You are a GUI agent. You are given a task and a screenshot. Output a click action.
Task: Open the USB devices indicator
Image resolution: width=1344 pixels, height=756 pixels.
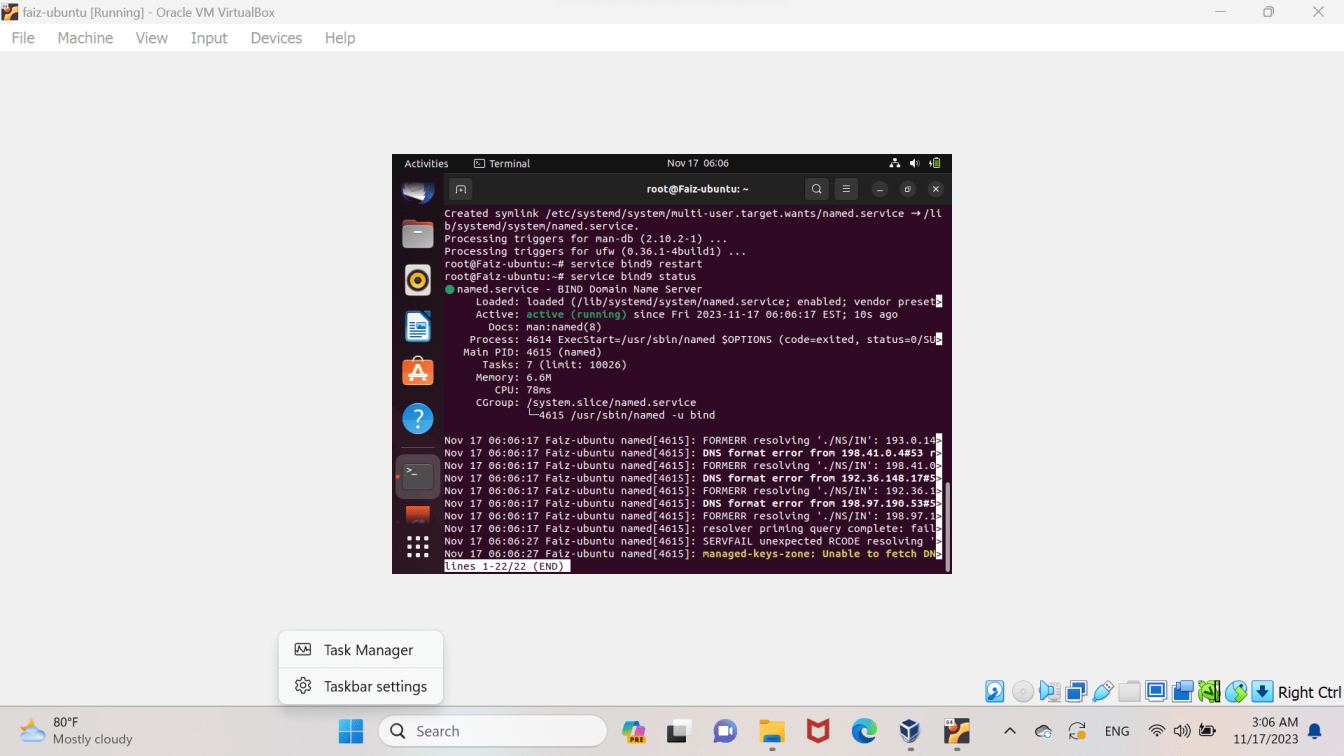click(1103, 691)
